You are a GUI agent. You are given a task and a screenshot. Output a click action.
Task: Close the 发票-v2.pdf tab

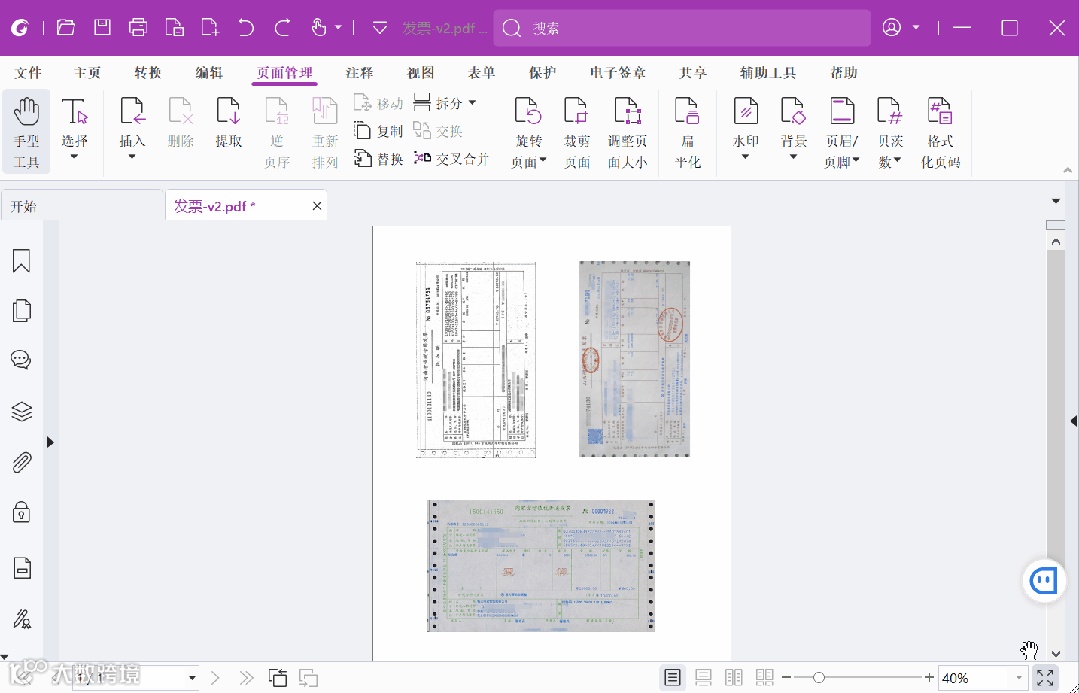[x=317, y=206]
